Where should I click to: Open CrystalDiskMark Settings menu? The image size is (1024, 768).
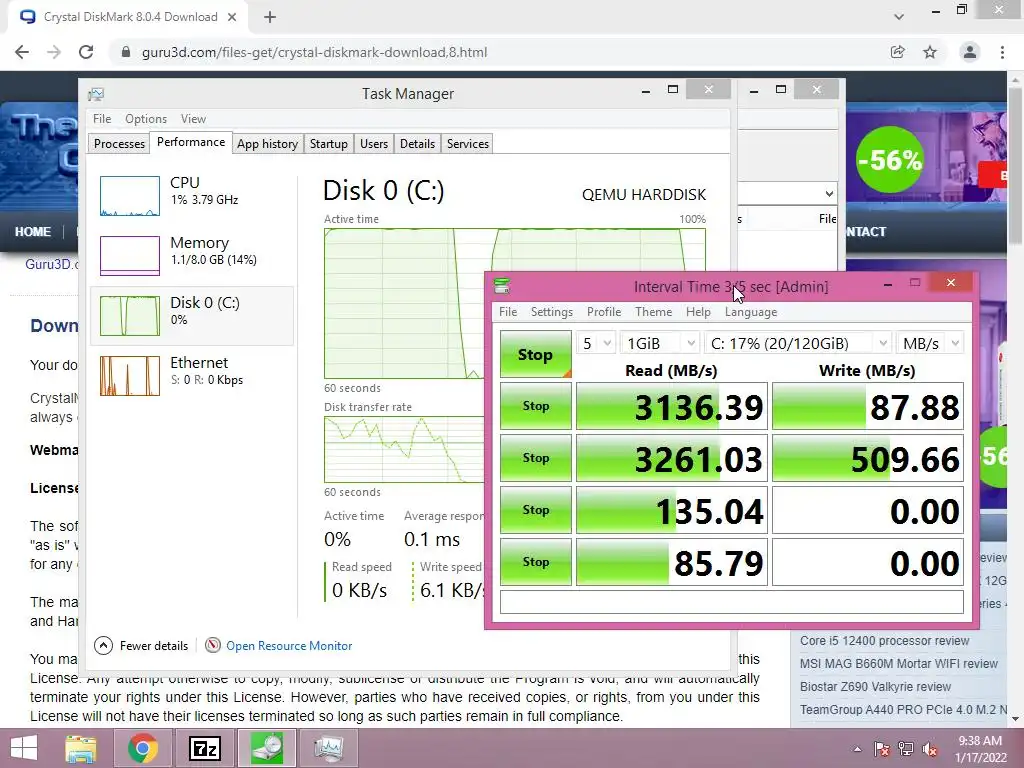(x=552, y=312)
